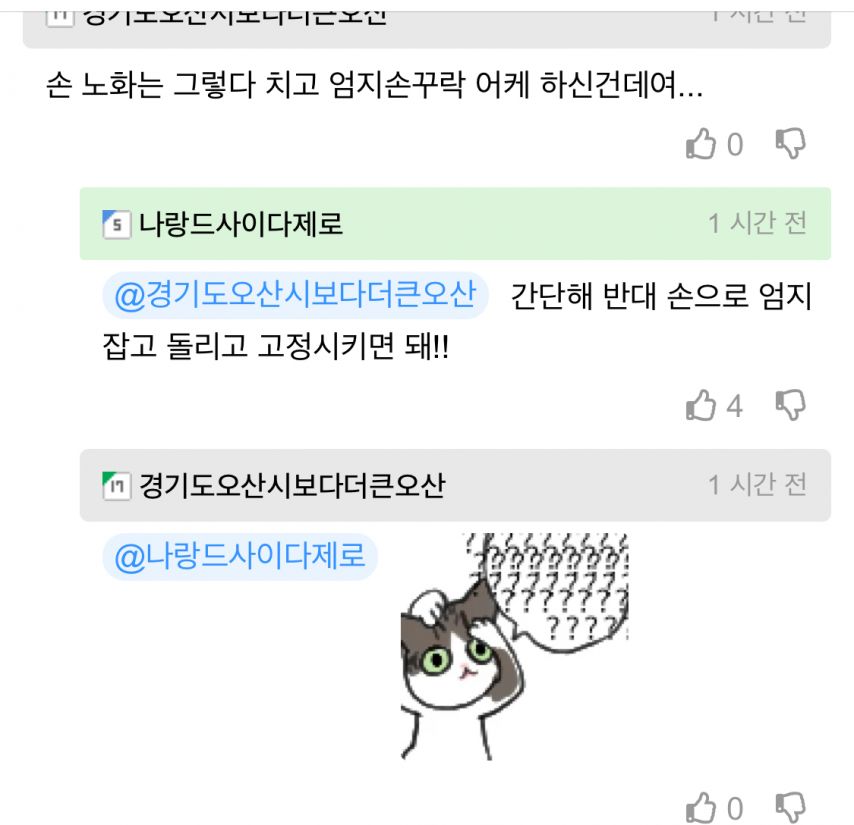Viewport: 854px width, 825px height.
Task: Click the like count 4
Action: click(734, 406)
